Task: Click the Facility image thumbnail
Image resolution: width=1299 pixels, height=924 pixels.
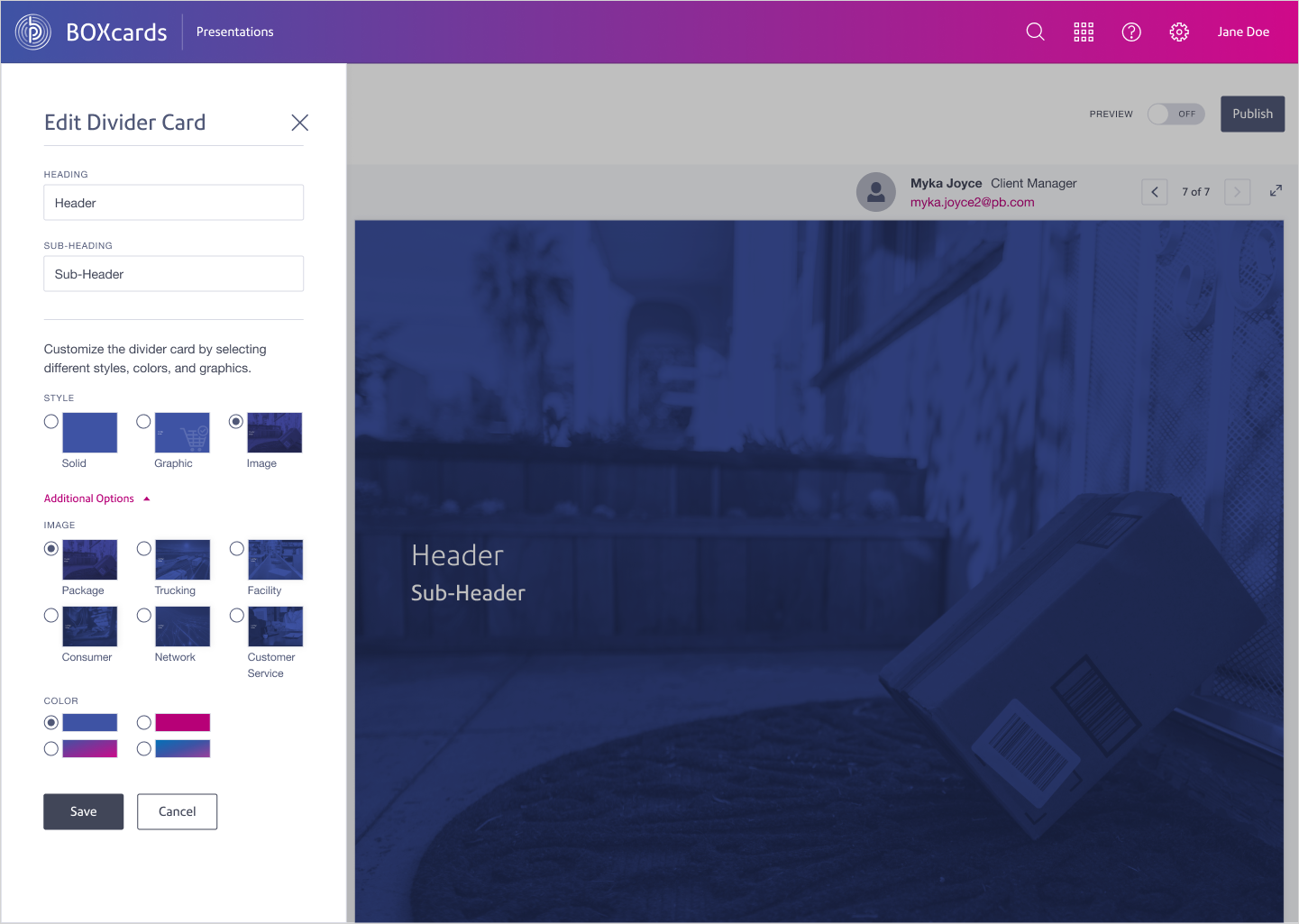Action: (275, 560)
